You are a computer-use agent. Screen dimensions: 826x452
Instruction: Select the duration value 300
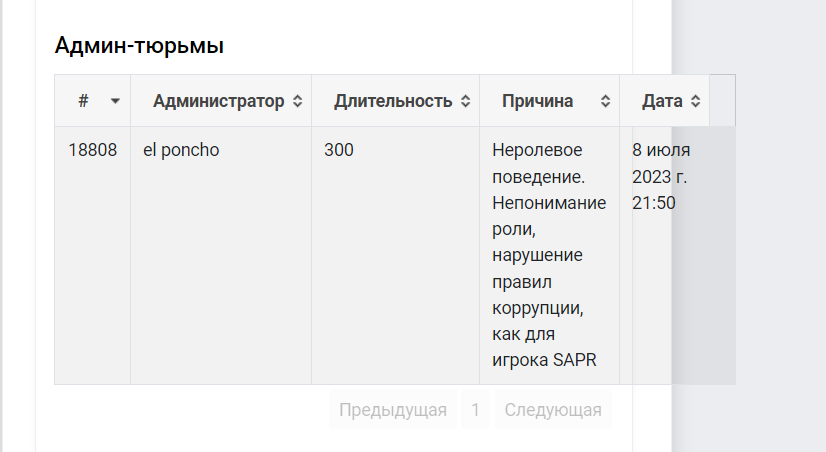pyautogui.click(x=339, y=150)
